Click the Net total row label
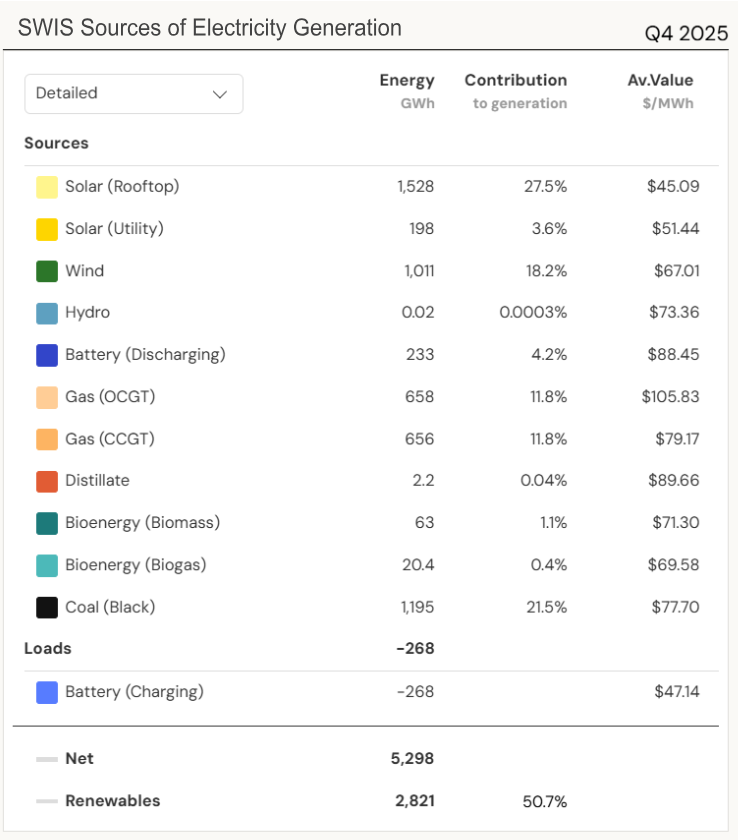738x840 pixels. point(79,758)
